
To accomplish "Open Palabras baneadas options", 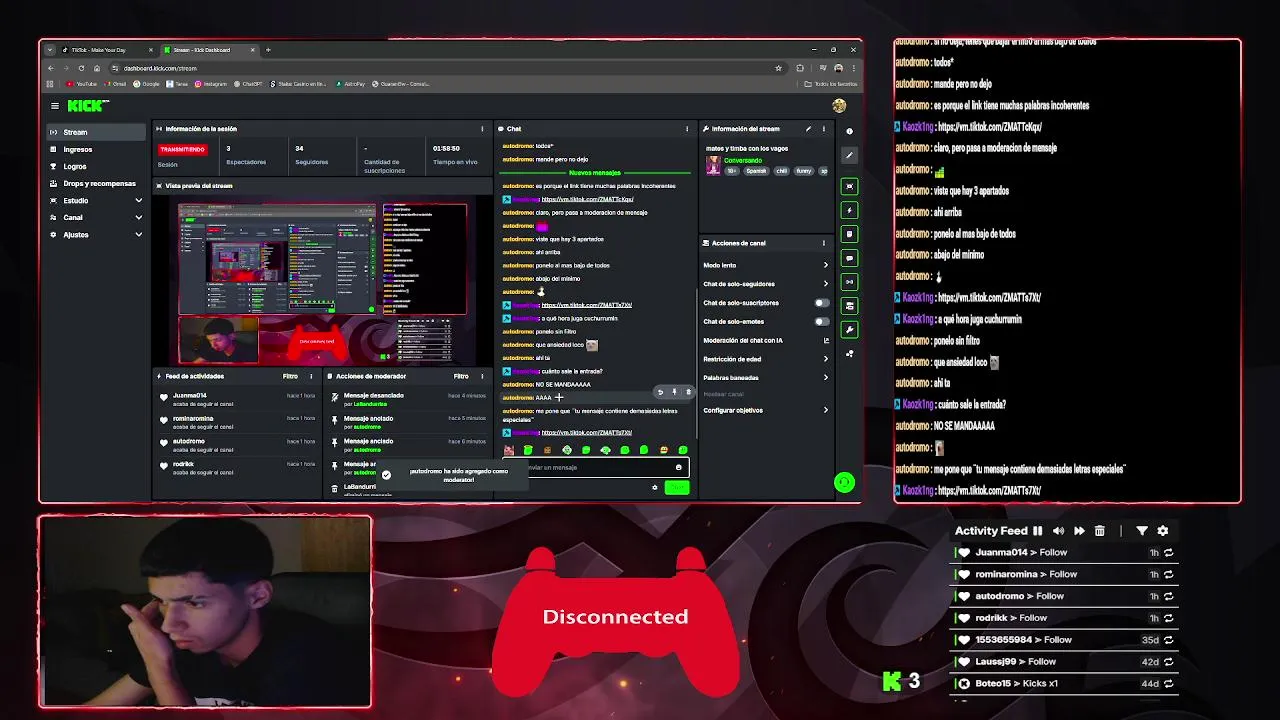I will pos(765,378).
